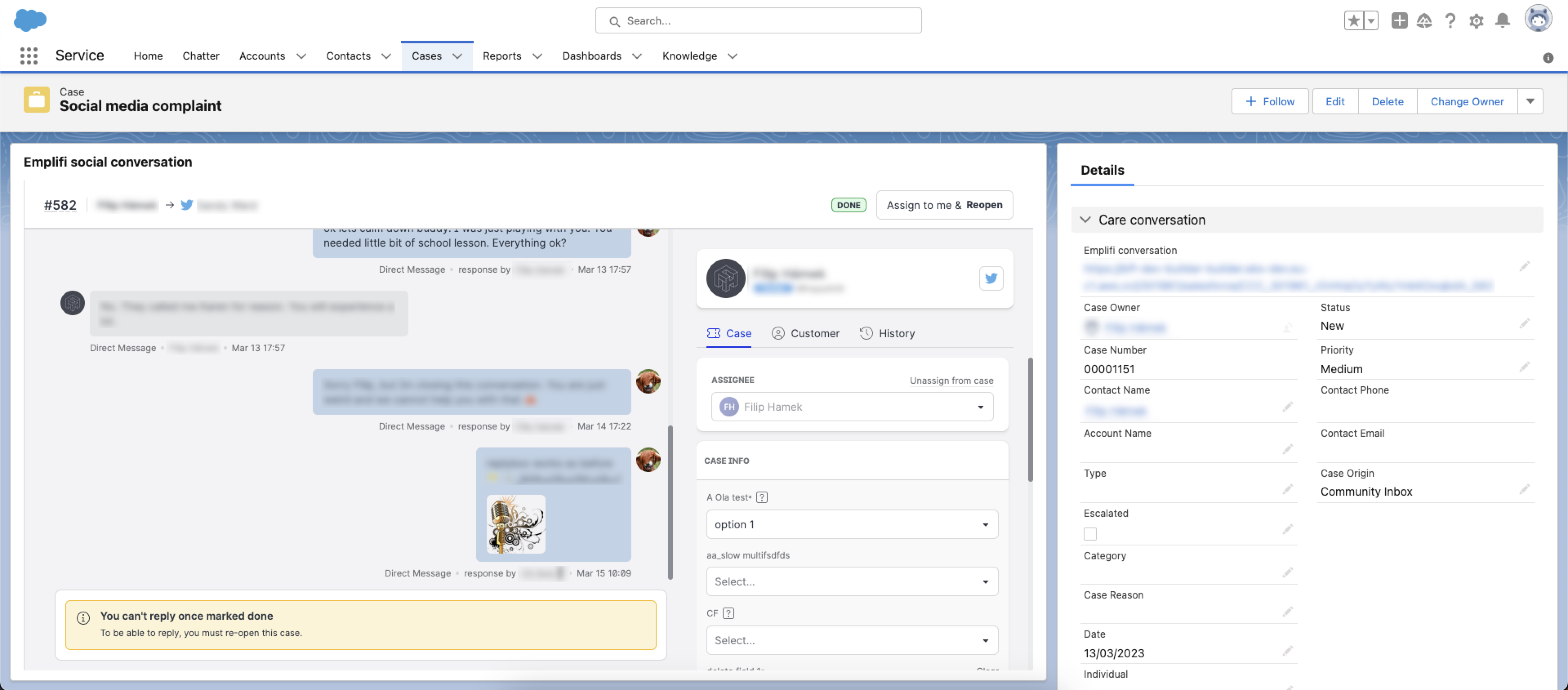Click the global Search field

758,20
